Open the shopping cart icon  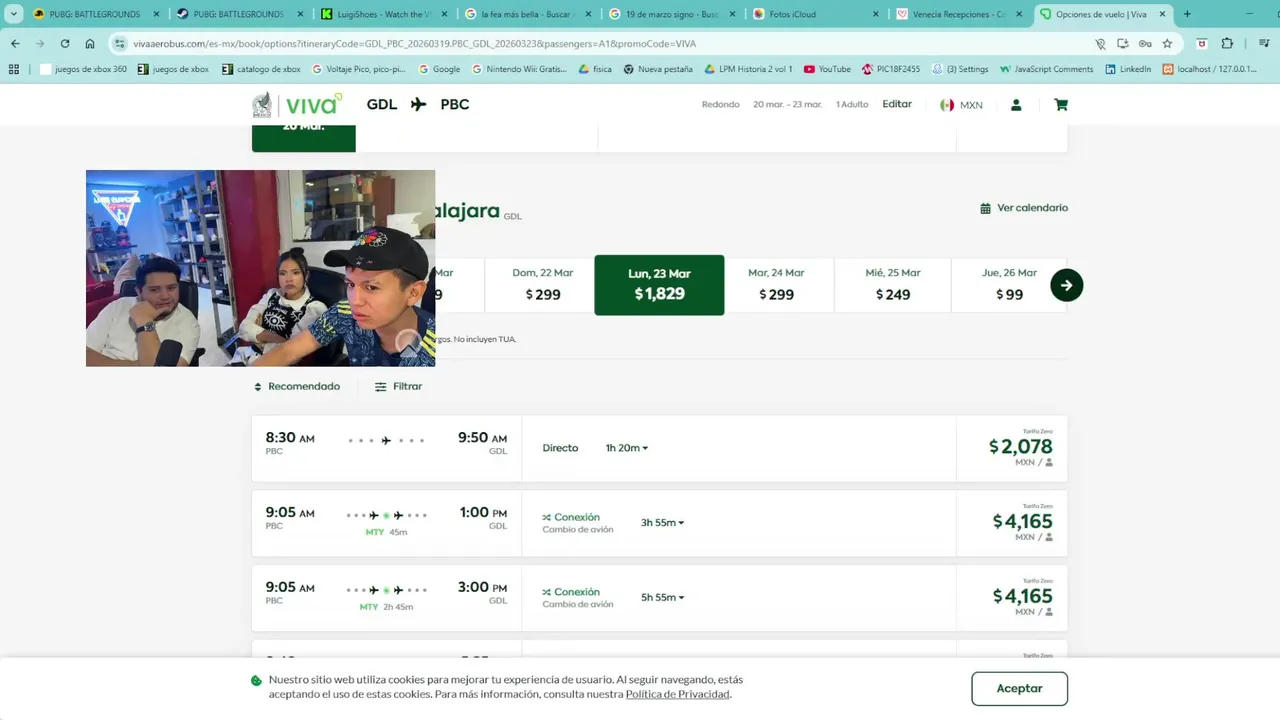(1061, 105)
